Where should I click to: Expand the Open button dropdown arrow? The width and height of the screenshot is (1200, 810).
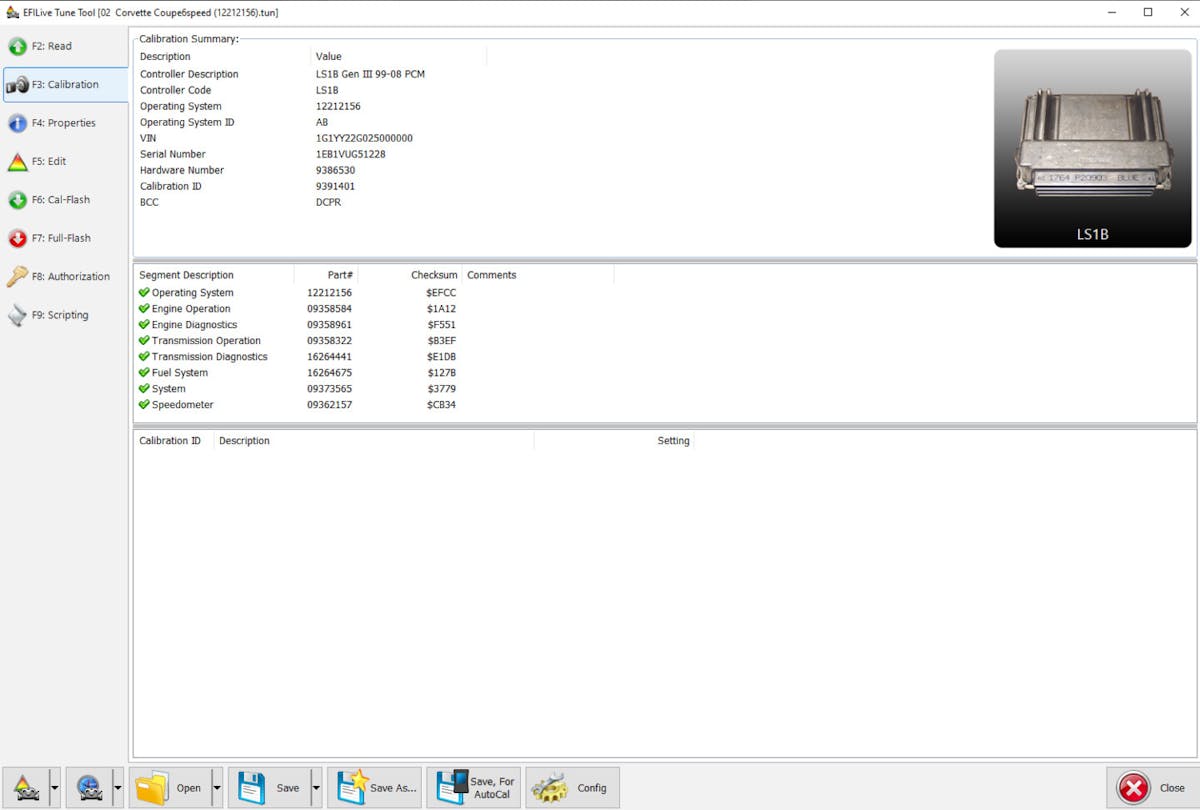(217, 788)
